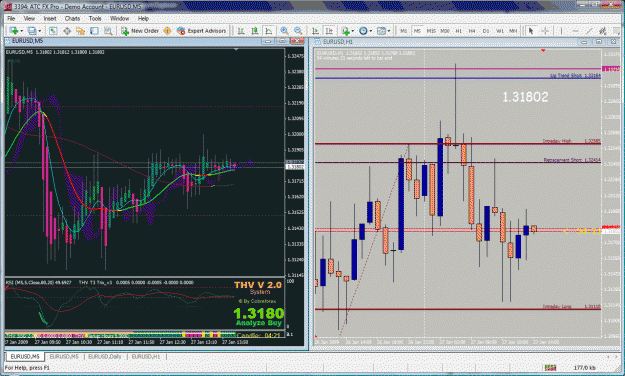Click the Analyze Buy text
The width and height of the screenshot is (625, 376).
pos(259,323)
